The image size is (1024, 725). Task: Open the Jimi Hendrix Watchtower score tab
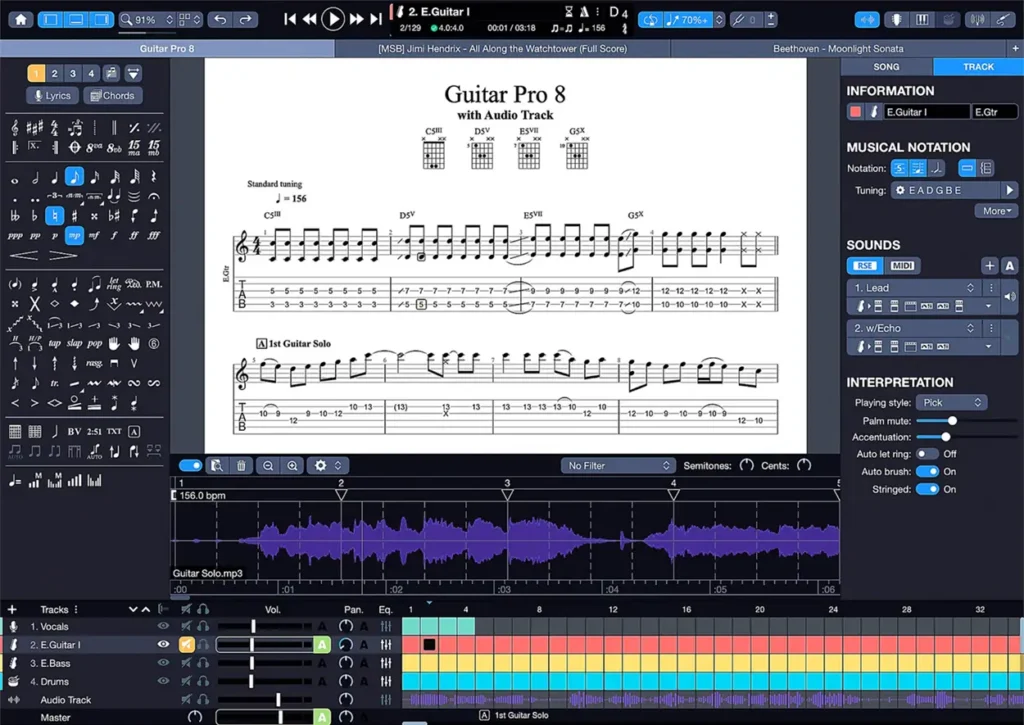tap(502, 48)
